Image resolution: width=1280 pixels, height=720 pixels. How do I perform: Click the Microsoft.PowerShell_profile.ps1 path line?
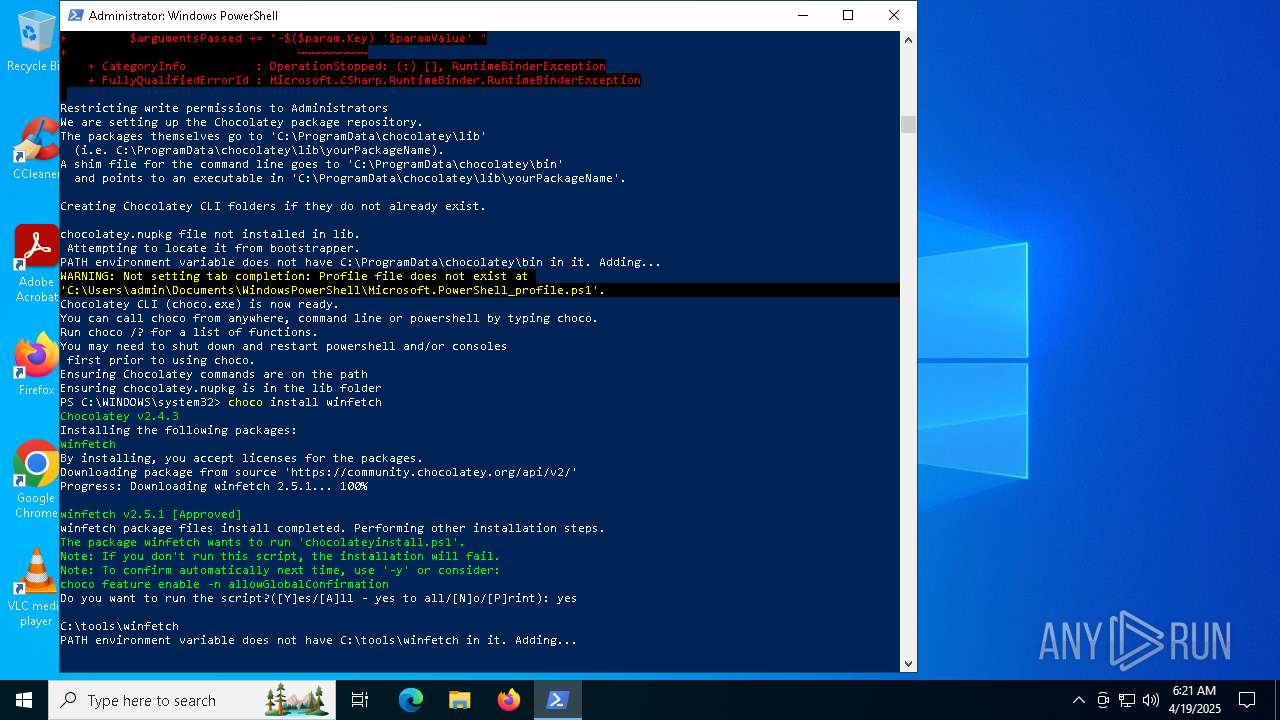tap(332, 290)
